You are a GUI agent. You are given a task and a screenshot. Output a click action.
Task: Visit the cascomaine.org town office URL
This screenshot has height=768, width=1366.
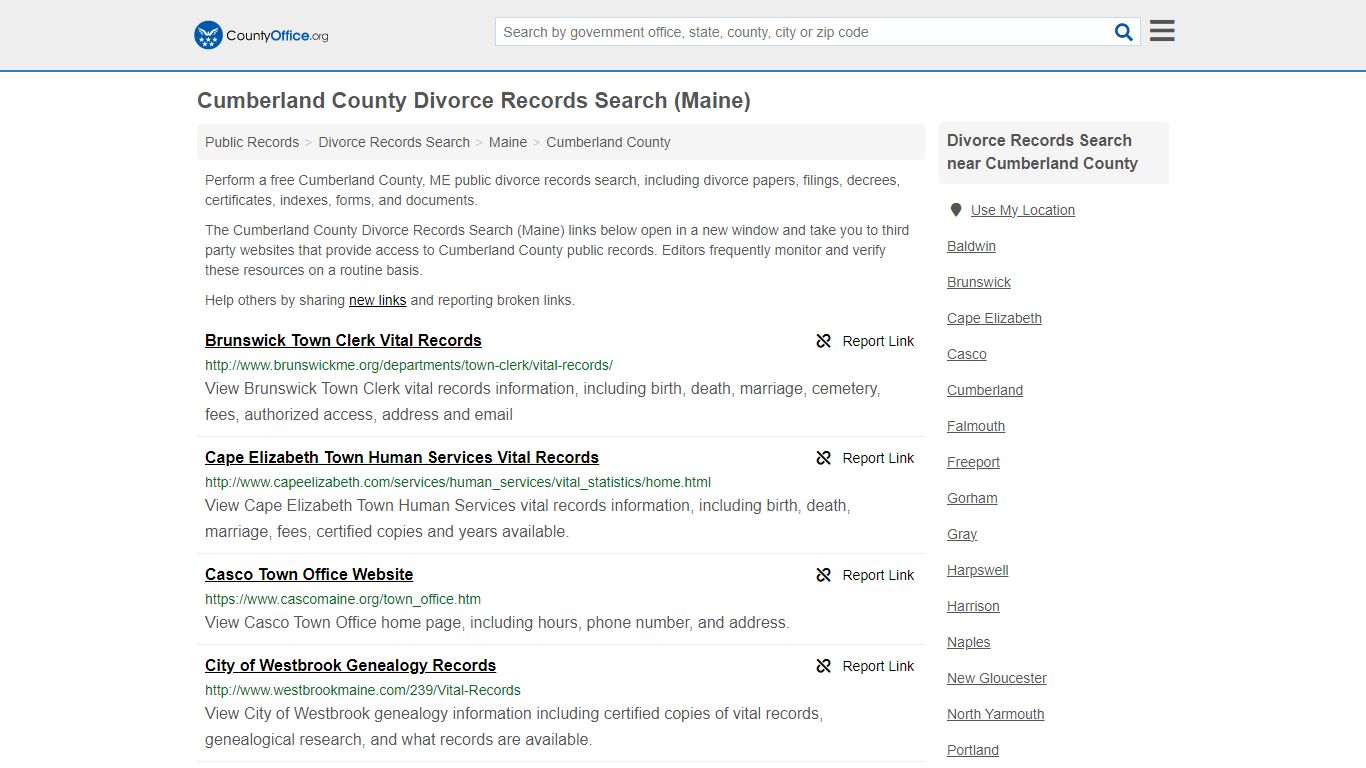click(343, 599)
